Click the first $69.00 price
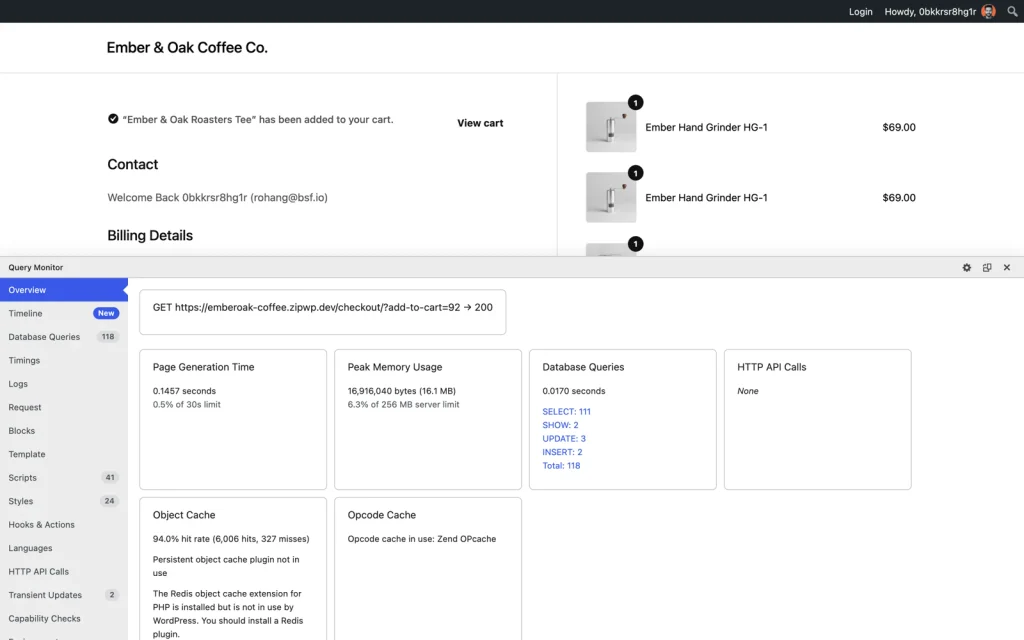Image resolution: width=1024 pixels, height=640 pixels. click(899, 127)
